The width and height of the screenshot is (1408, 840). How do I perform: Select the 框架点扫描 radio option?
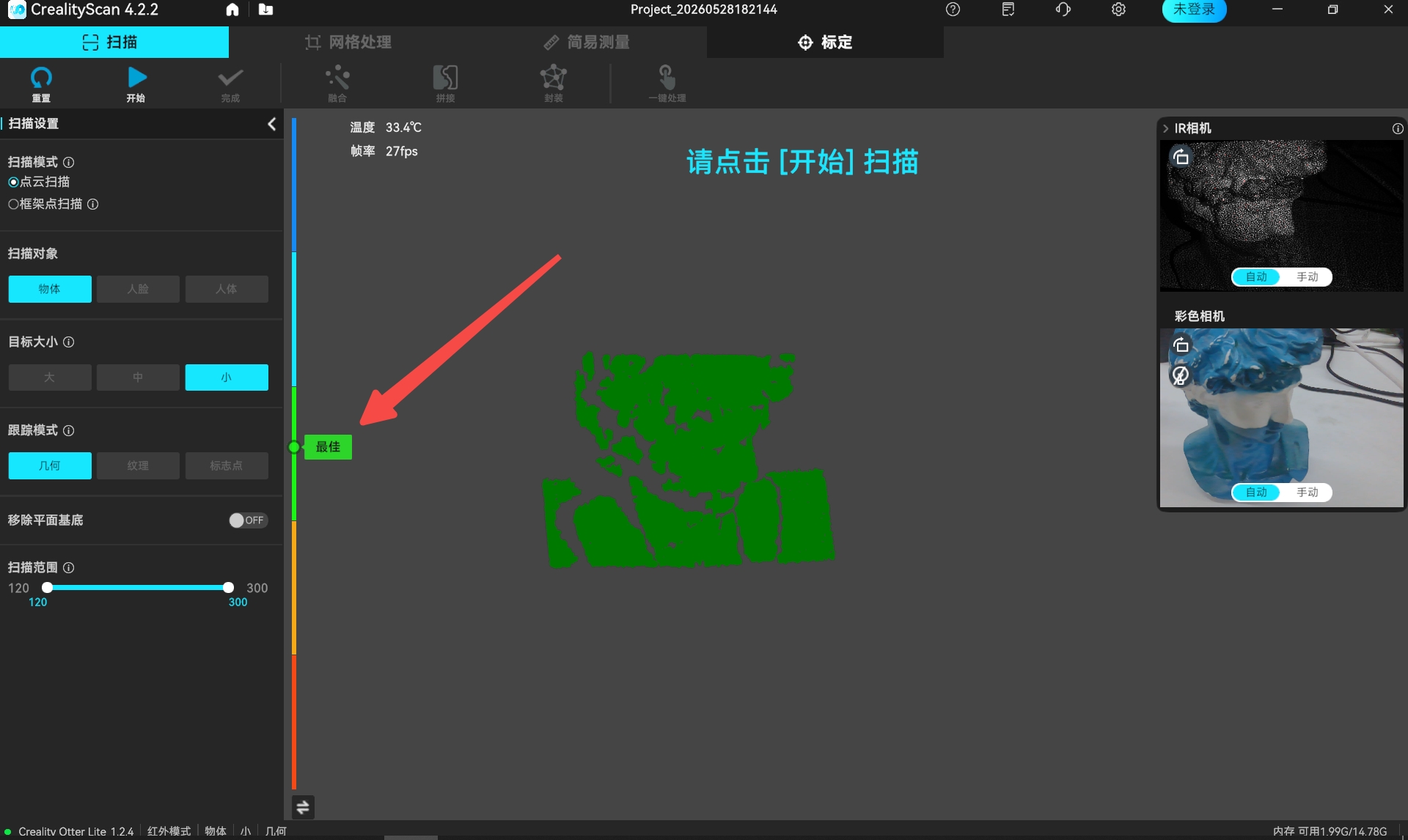(45, 204)
